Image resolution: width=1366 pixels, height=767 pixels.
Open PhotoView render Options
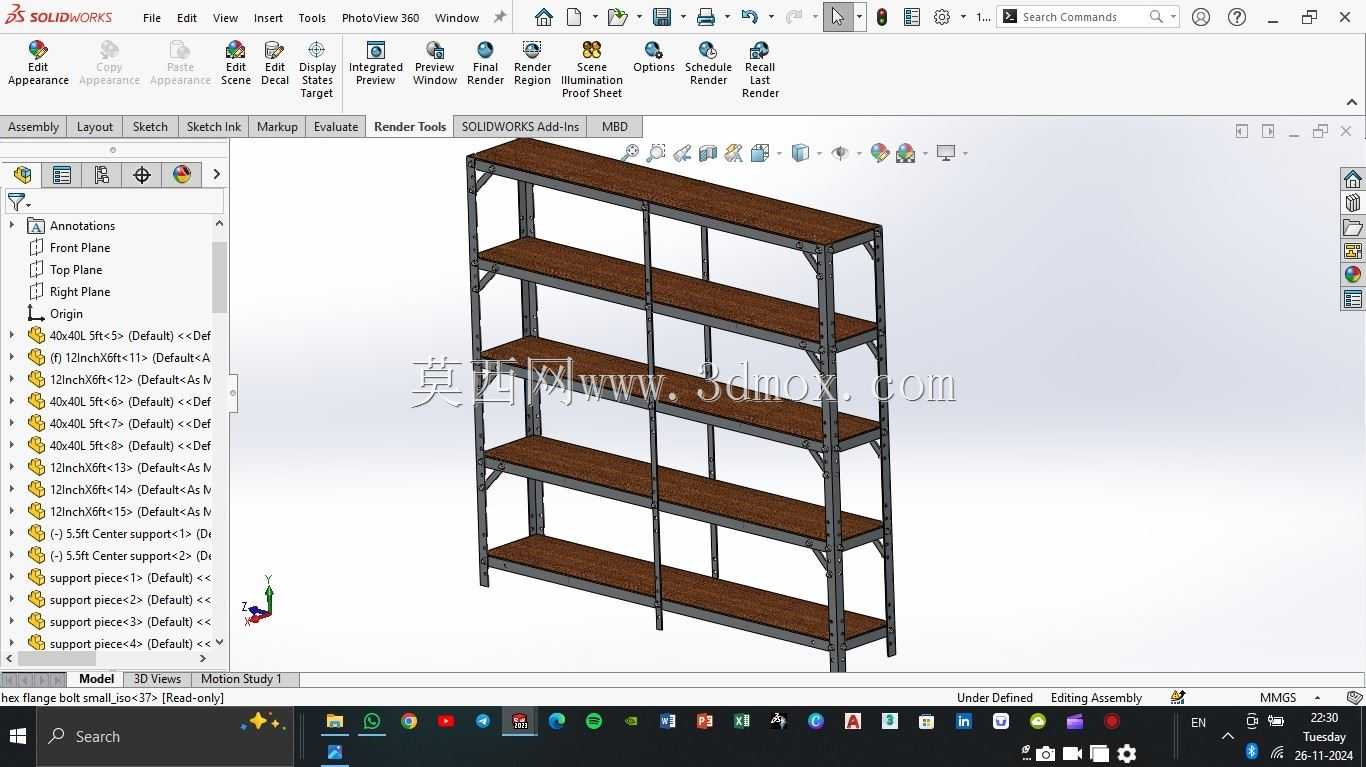tap(654, 58)
